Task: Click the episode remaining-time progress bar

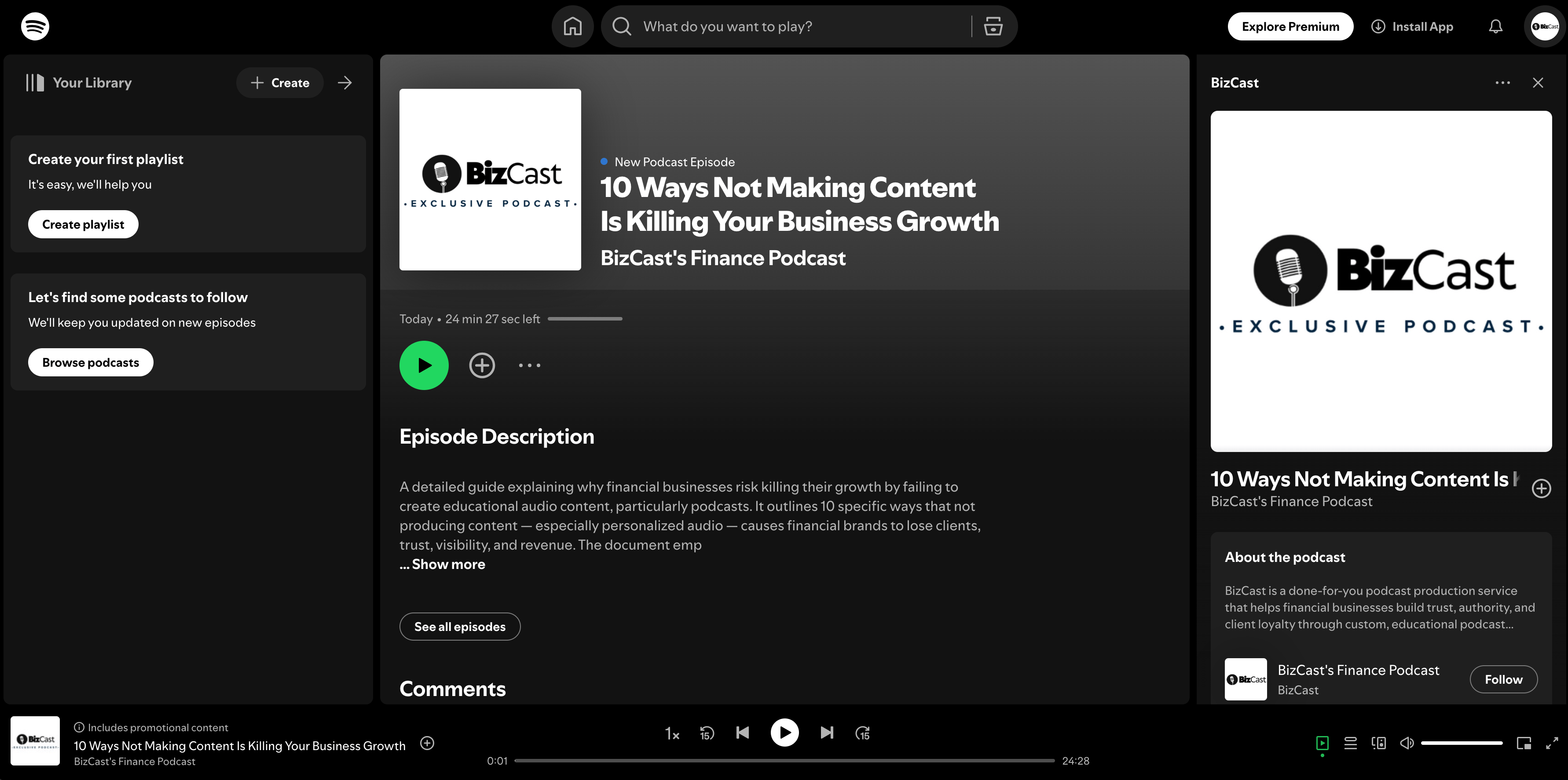Action: point(585,319)
